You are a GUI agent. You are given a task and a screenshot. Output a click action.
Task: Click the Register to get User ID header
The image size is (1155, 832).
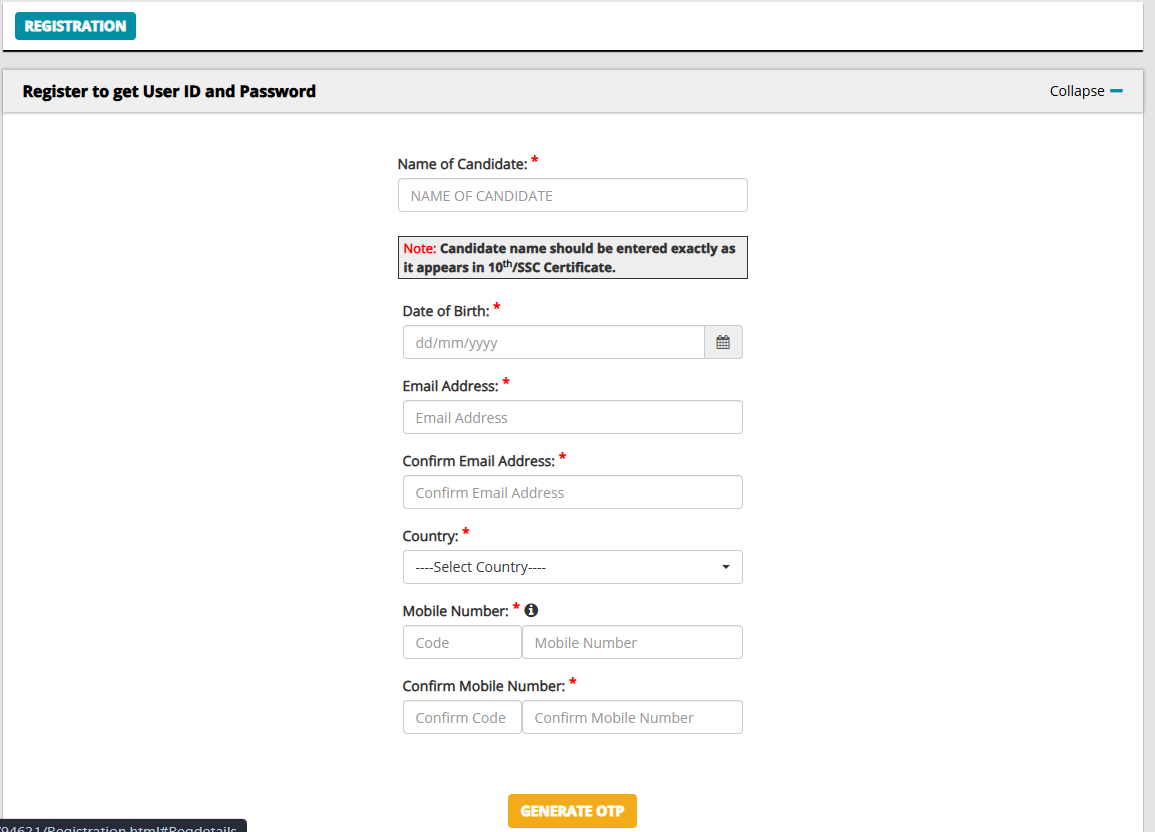(x=169, y=91)
